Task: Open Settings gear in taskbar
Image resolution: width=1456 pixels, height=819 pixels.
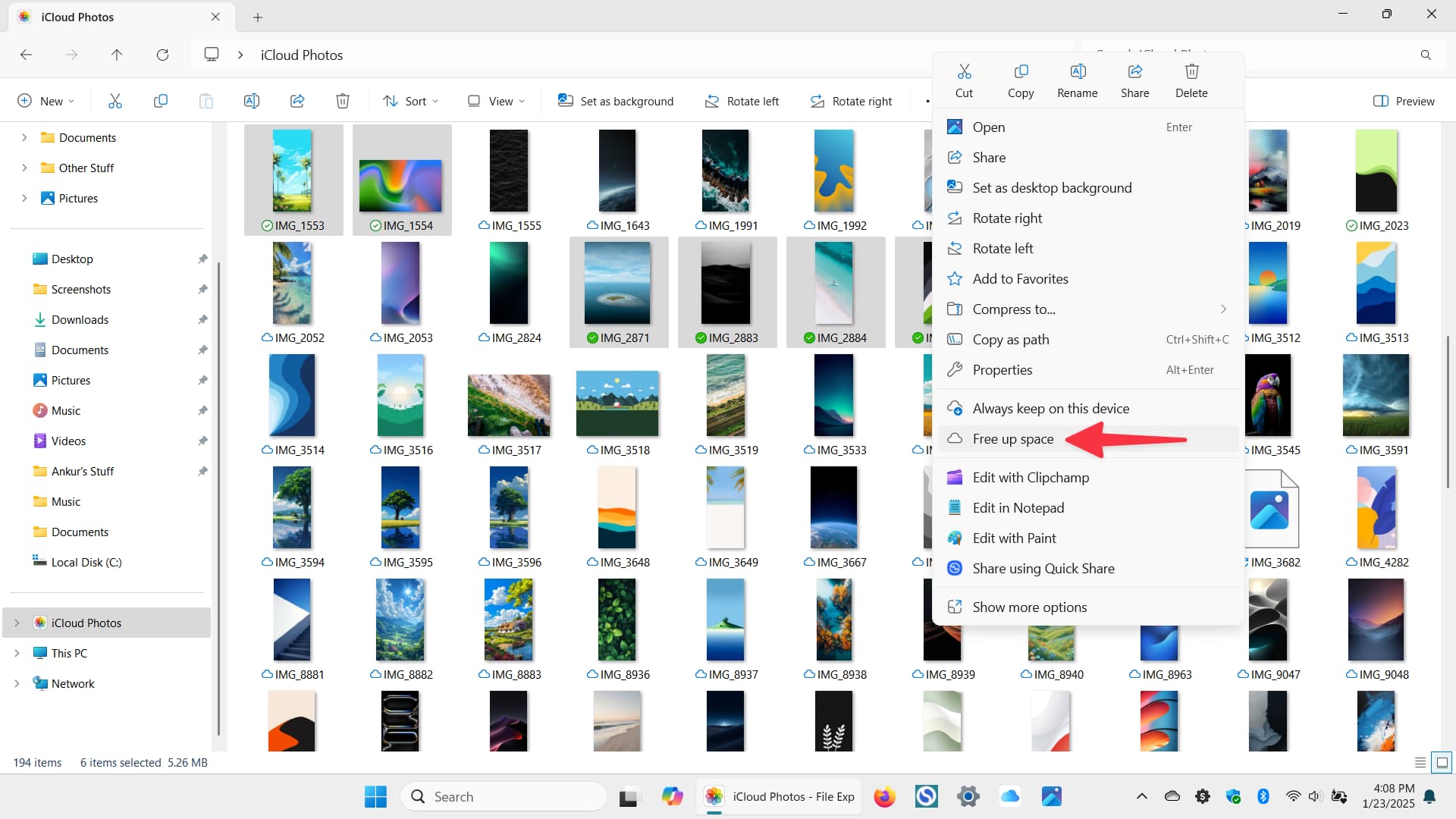Action: pos(968,797)
